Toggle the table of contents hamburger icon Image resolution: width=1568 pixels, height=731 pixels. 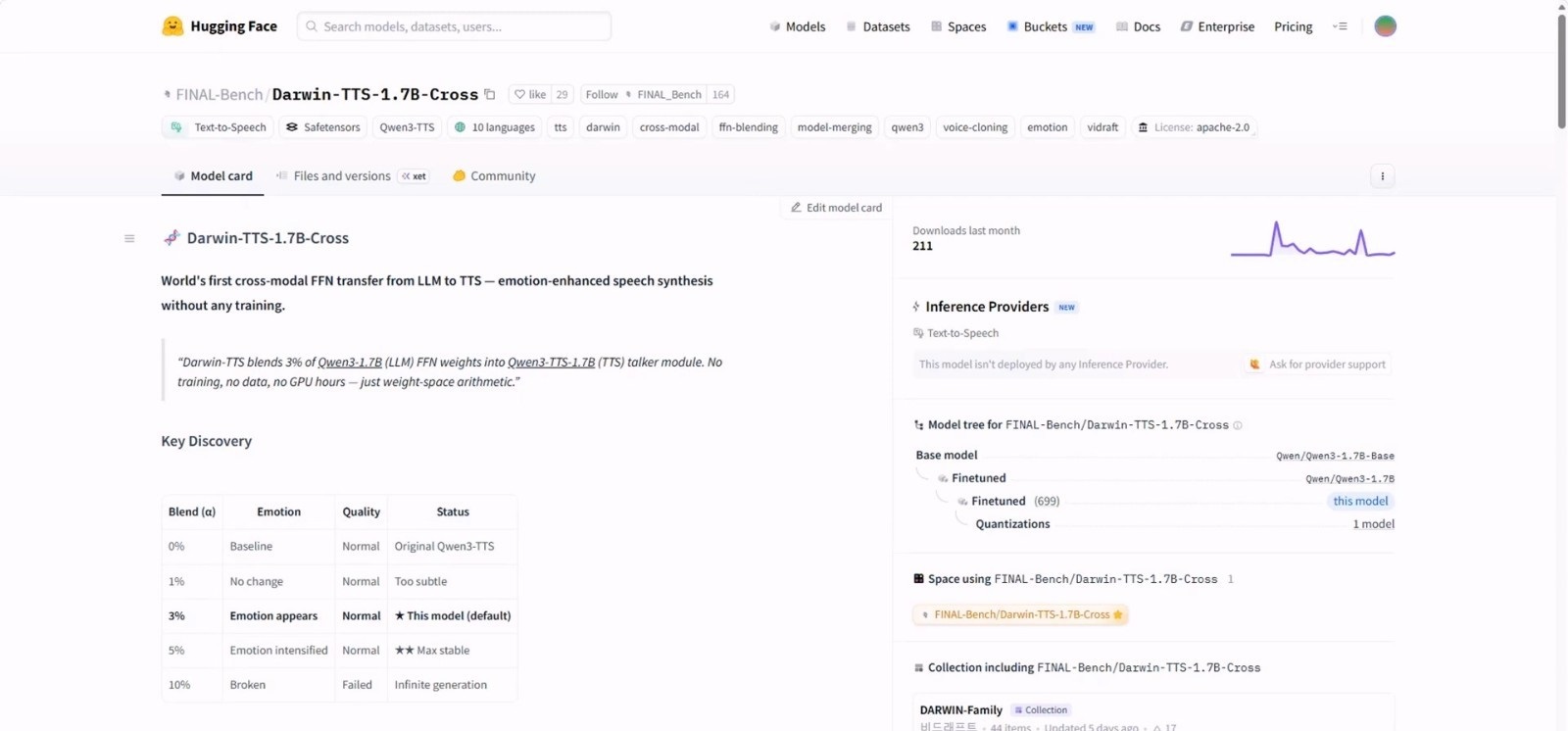coord(129,238)
